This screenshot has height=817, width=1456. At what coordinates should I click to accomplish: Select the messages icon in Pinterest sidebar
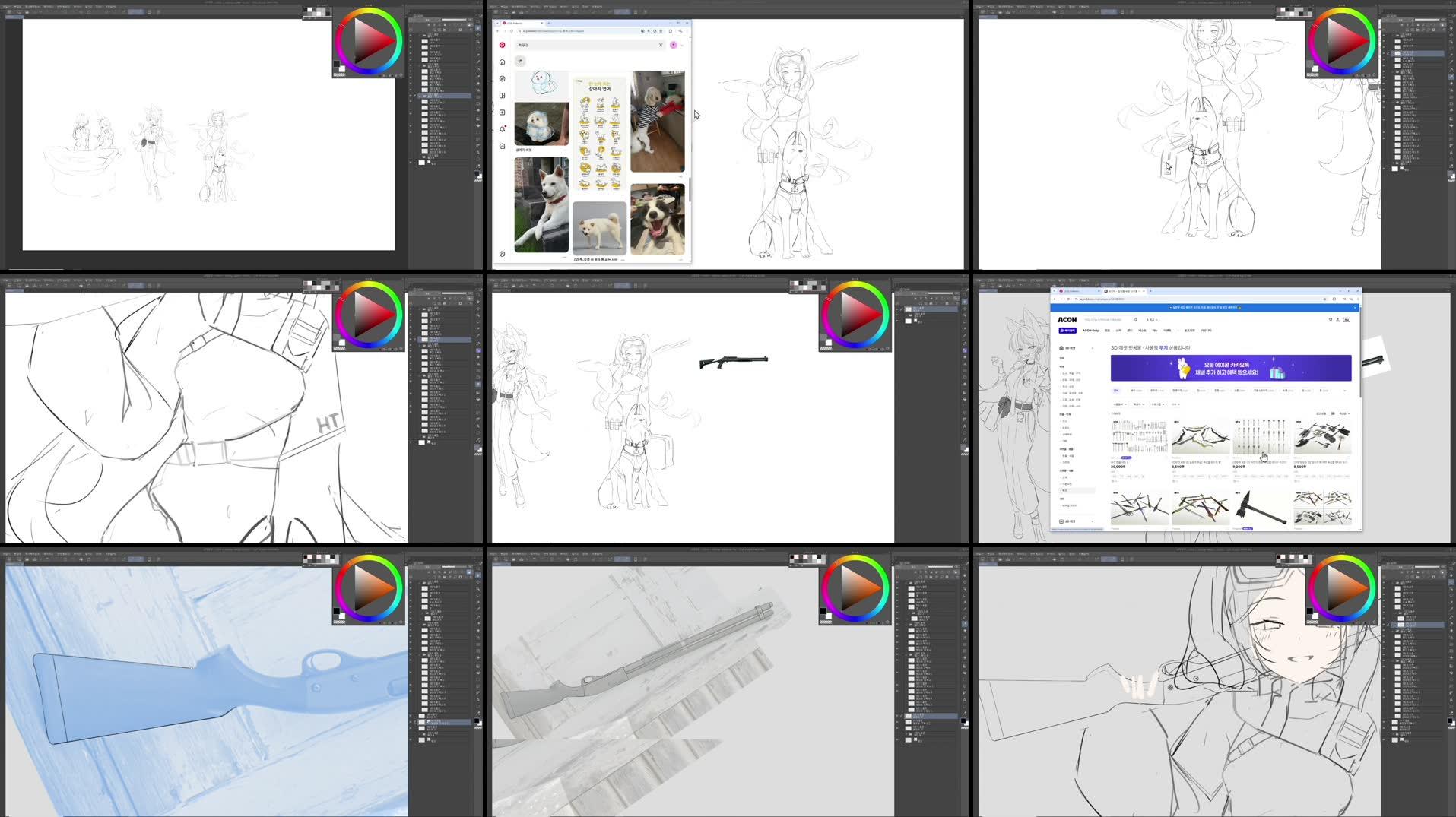pos(501,144)
